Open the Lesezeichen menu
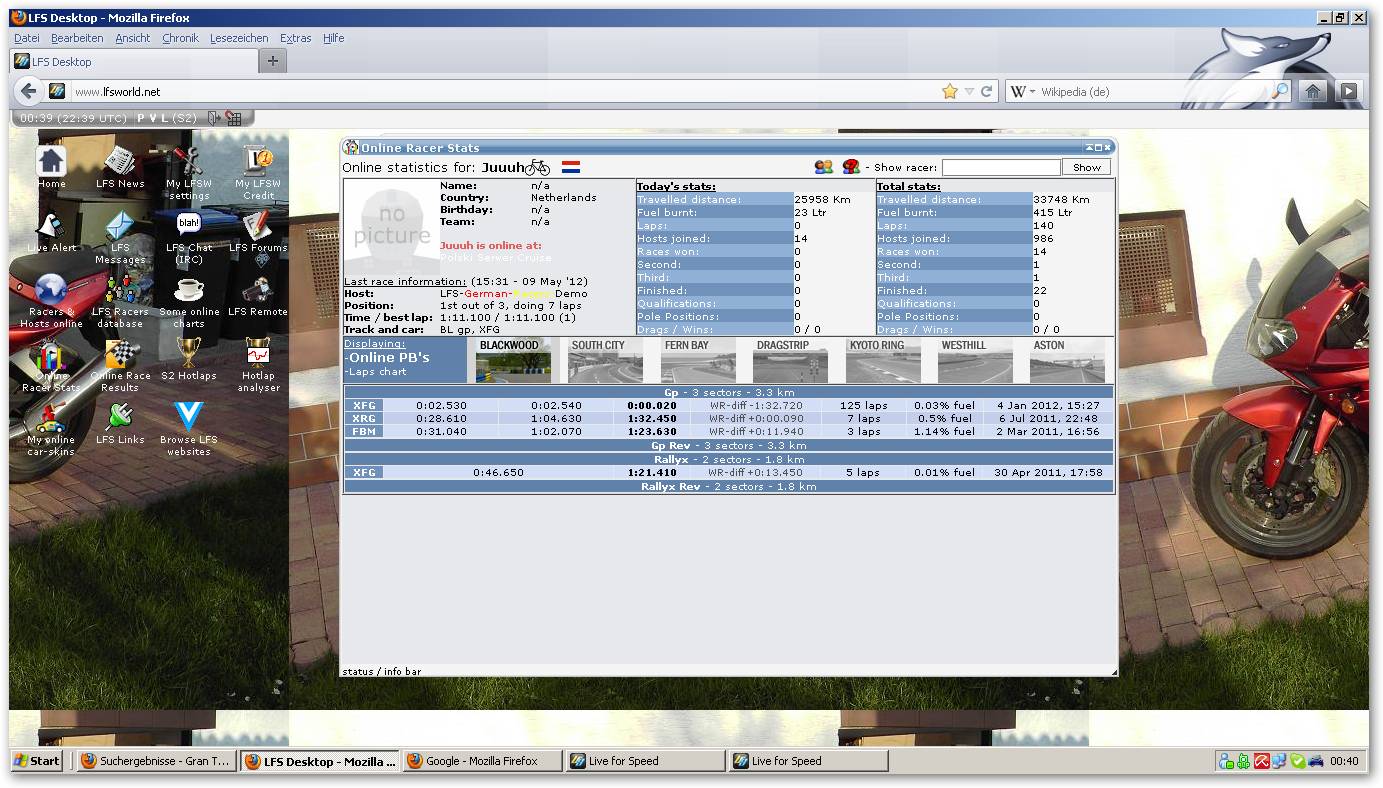 pyautogui.click(x=239, y=38)
